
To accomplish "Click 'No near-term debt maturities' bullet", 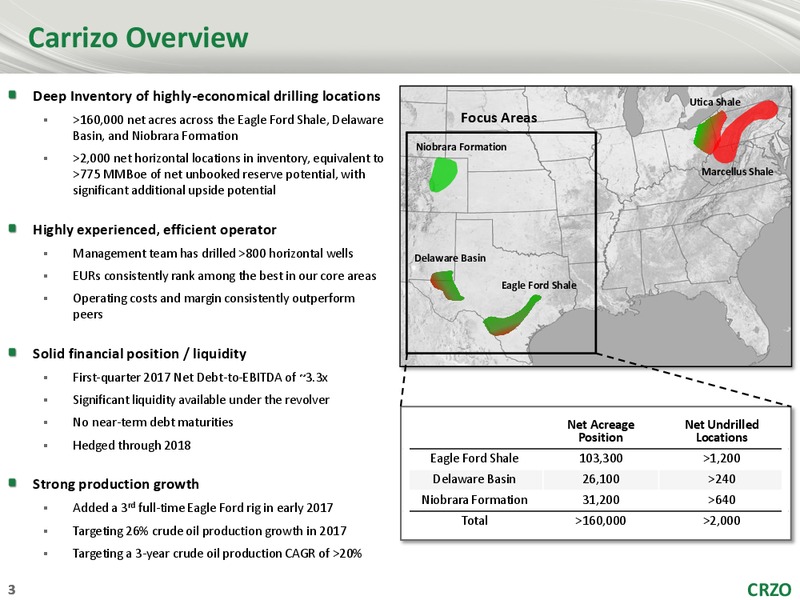I will [153, 422].
